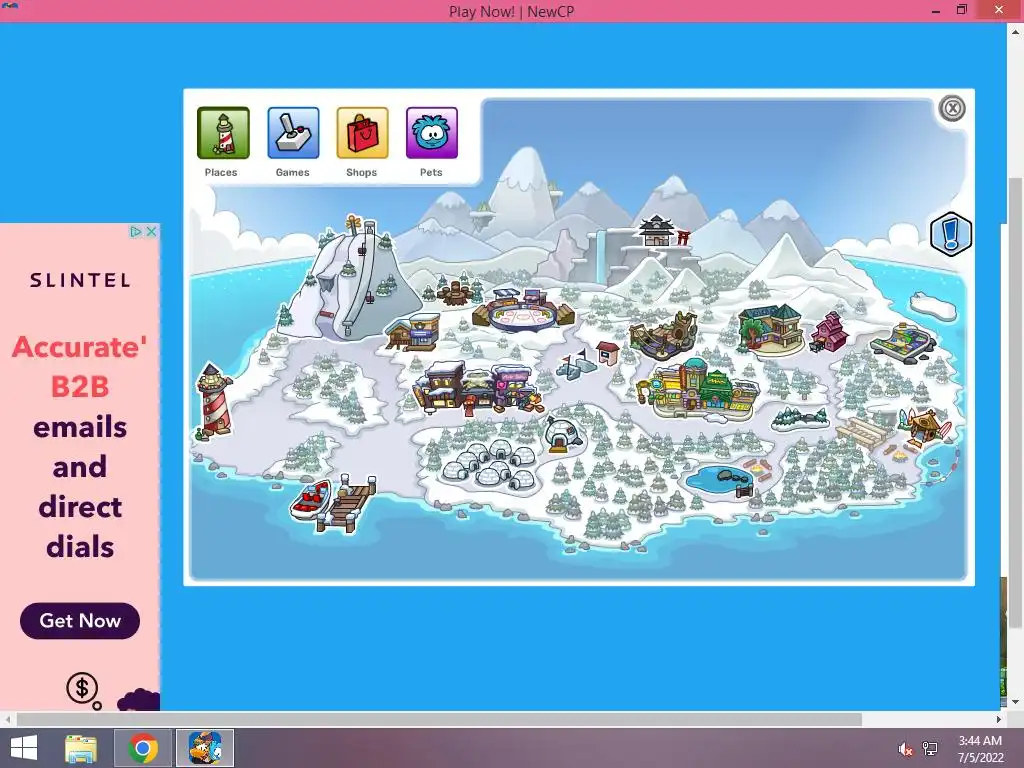Select the NewCP app in taskbar
Image resolution: width=1024 pixels, height=768 pixels.
pyautogui.click(x=205, y=748)
